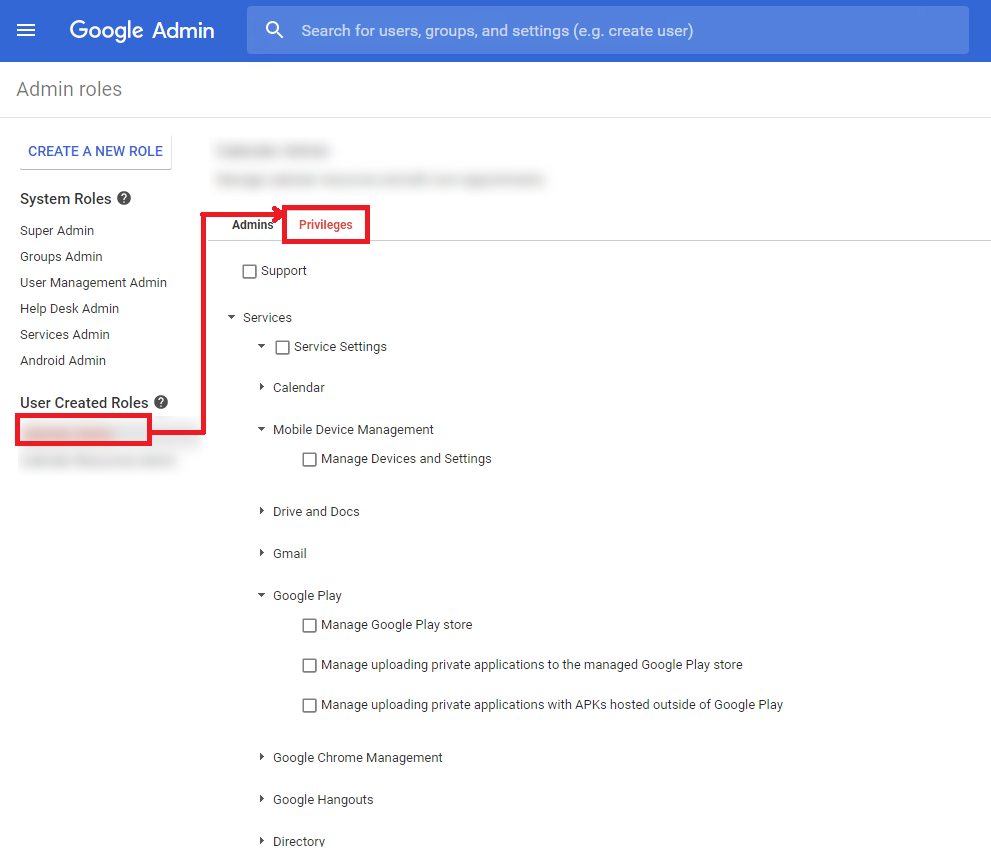991x855 pixels.
Task: Switch to the Privileges tab
Action: (x=326, y=225)
